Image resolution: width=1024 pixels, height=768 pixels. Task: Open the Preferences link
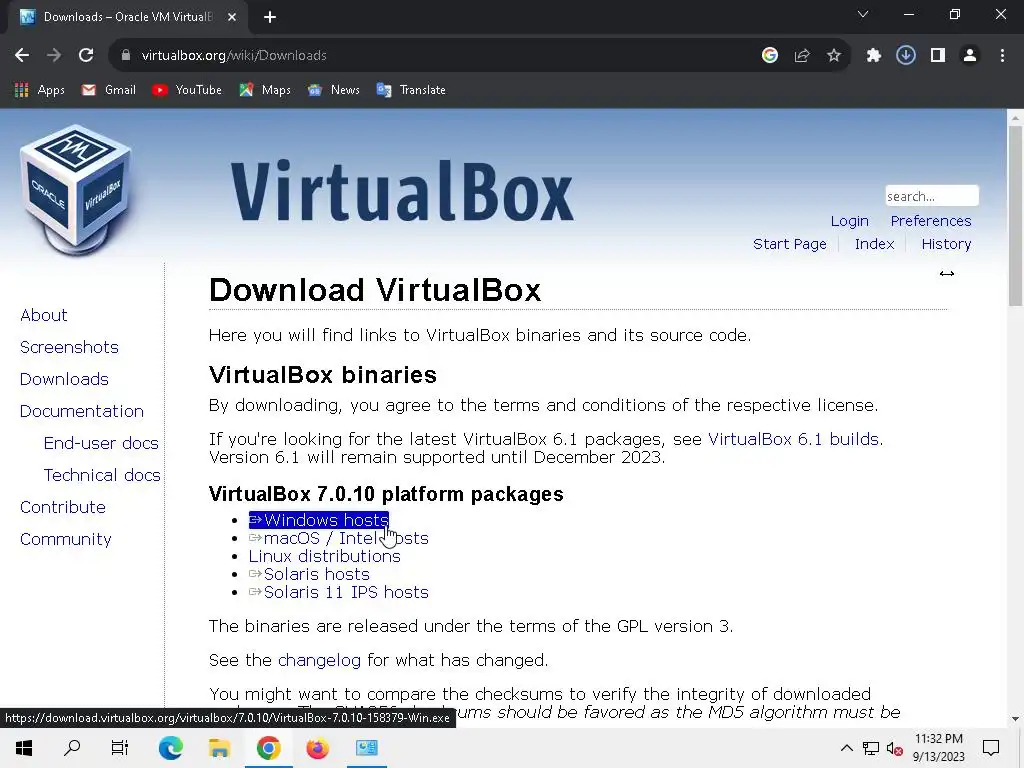(931, 221)
